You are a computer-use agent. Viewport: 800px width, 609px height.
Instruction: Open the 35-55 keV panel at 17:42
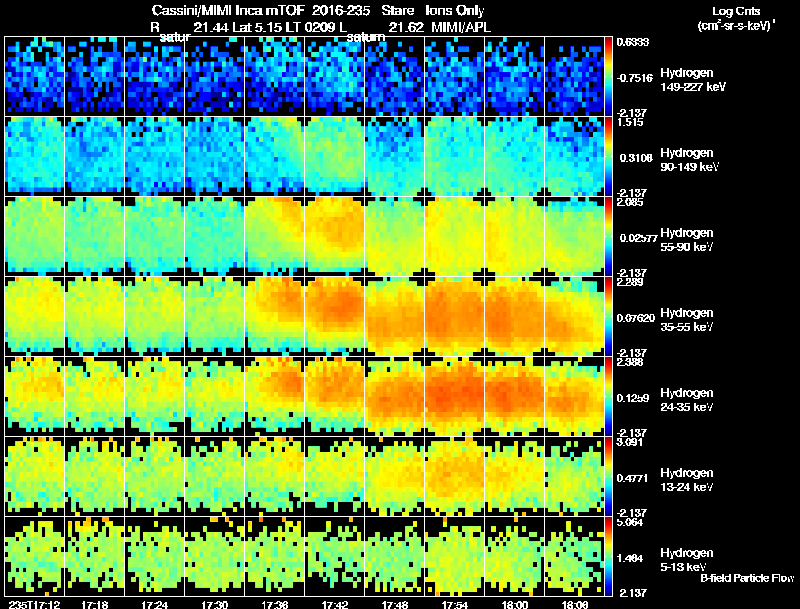(335, 316)
